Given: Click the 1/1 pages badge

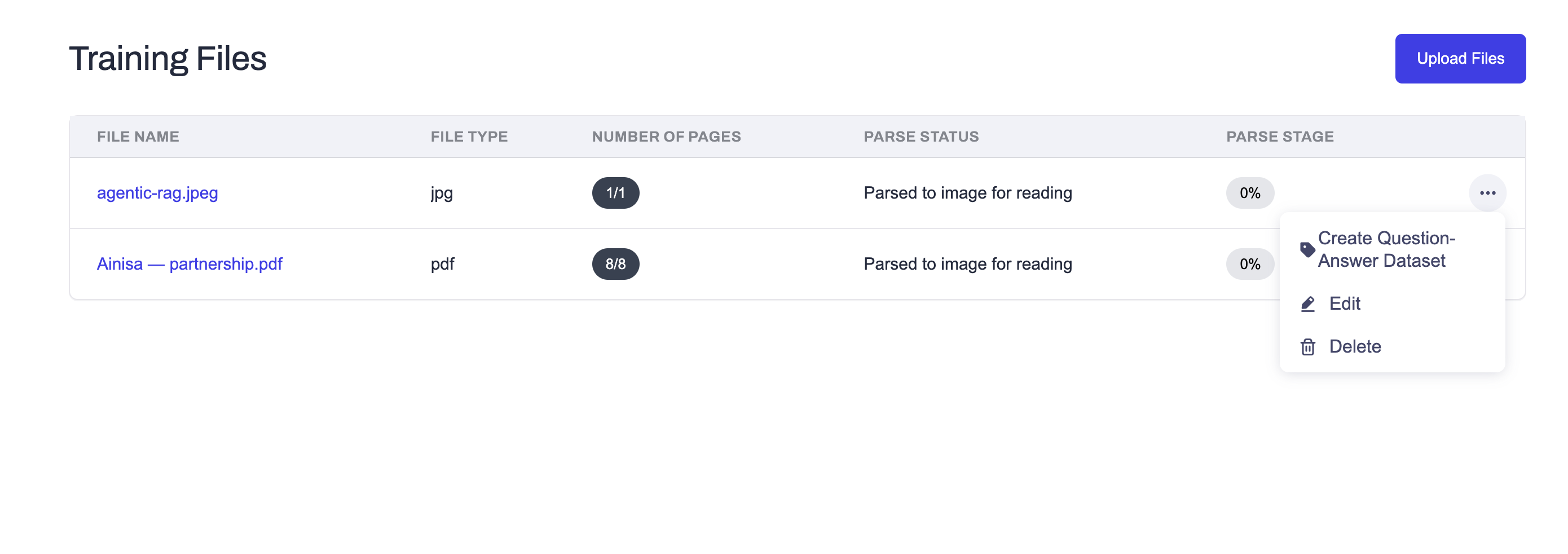Looking at the screenshot, I should (615, 193).
